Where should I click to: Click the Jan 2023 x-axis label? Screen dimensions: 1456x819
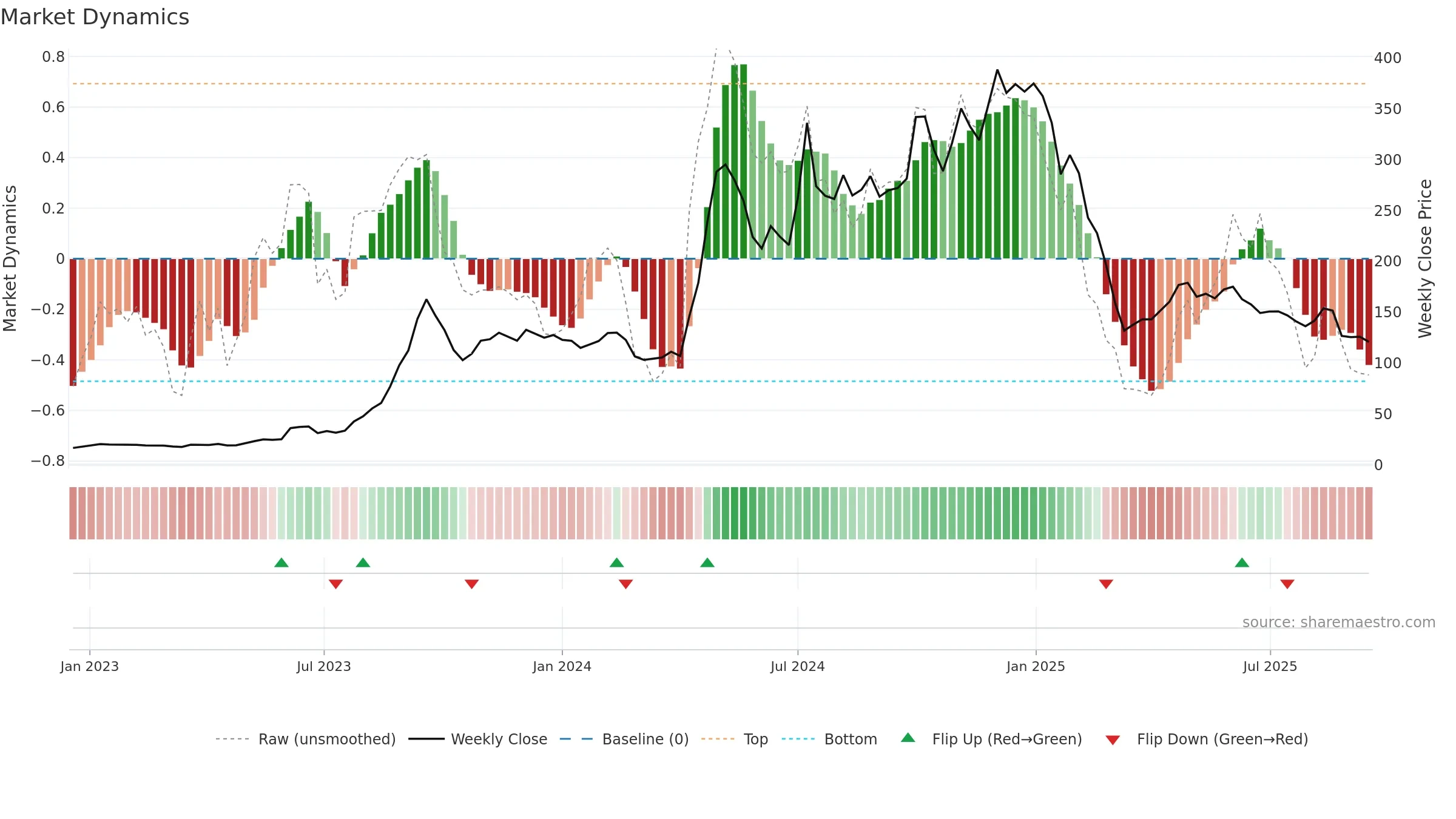tap(90, 666)
